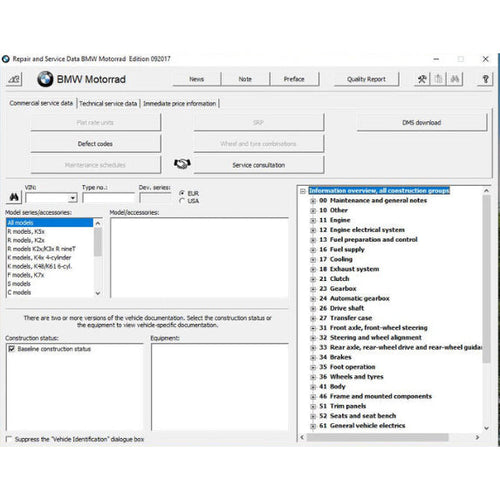The height and width of the screenshot is (500, 500).
Task: Switch to Commercial service data tab
Action: point(41,103)
